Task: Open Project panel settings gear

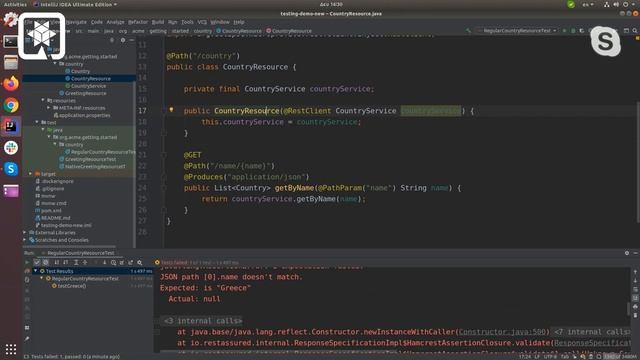Action: [x=123, y=40]
